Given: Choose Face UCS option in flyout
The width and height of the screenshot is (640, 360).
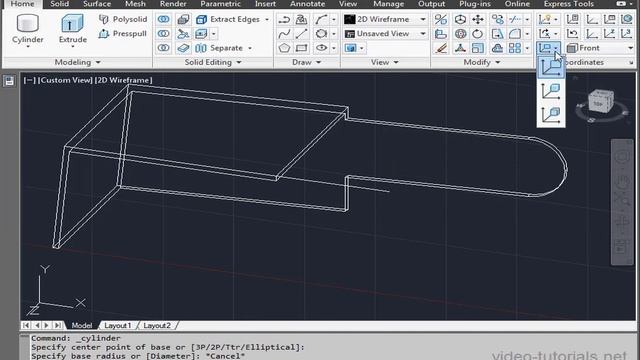Looking at the screenshot, I should pyautogui.click(x=551, y=114).
